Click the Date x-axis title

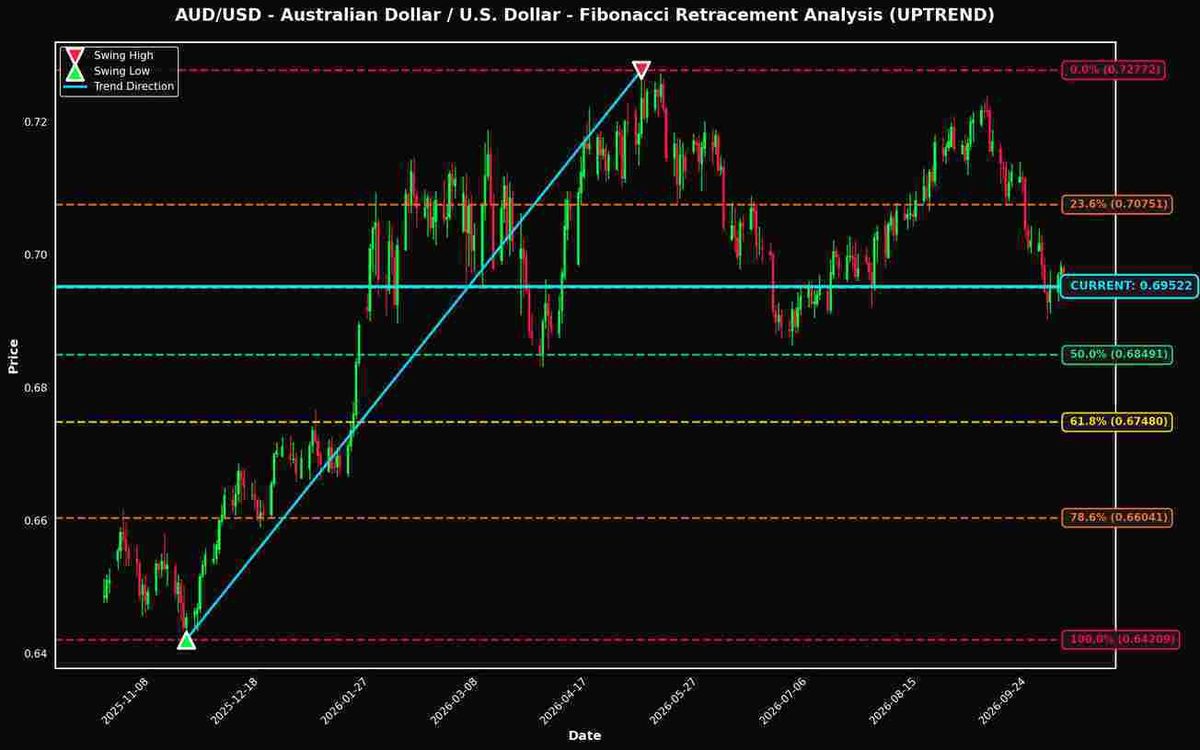click(585, 735)
